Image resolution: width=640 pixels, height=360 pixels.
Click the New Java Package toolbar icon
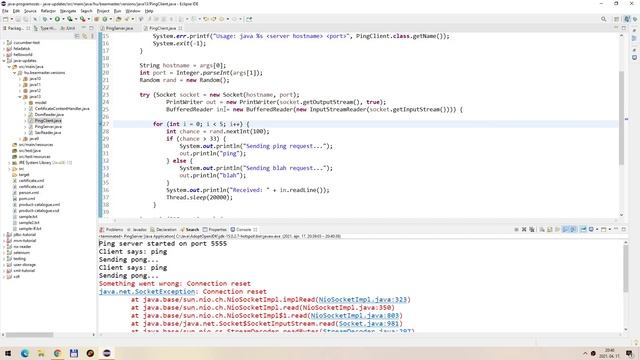click(96, 19)
